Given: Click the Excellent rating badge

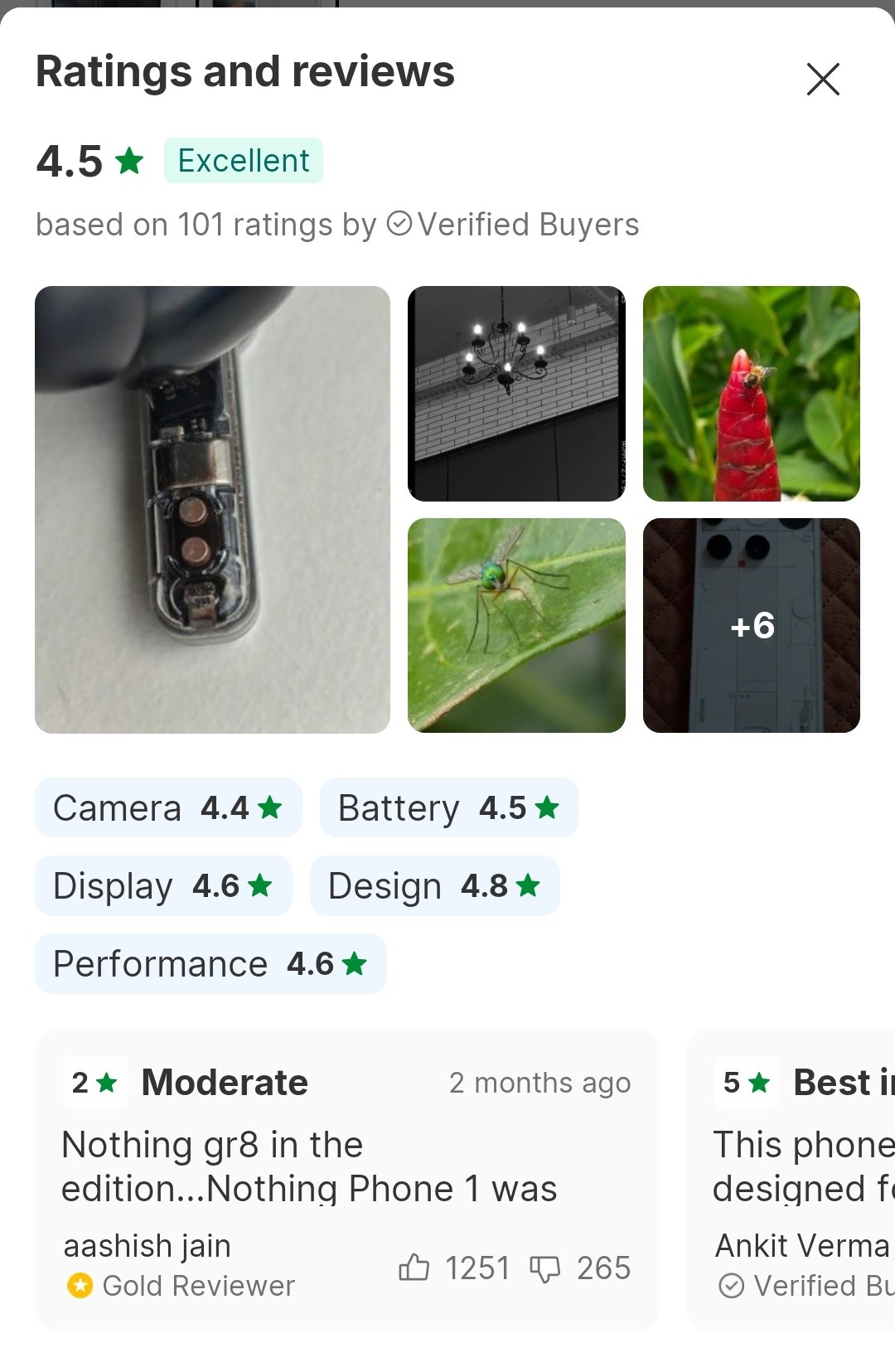Looking at the screenshot, I should tap(244, 161).
